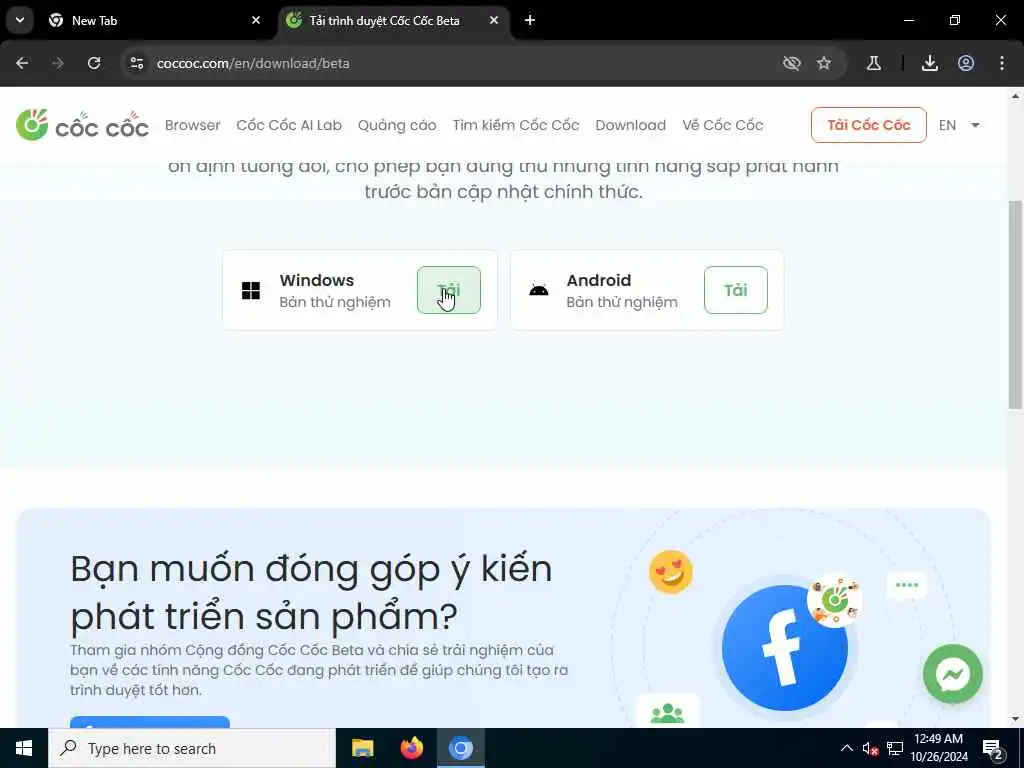Open the three-dot browser menu
1024x768 pixels.
[x=1002, y=63]
